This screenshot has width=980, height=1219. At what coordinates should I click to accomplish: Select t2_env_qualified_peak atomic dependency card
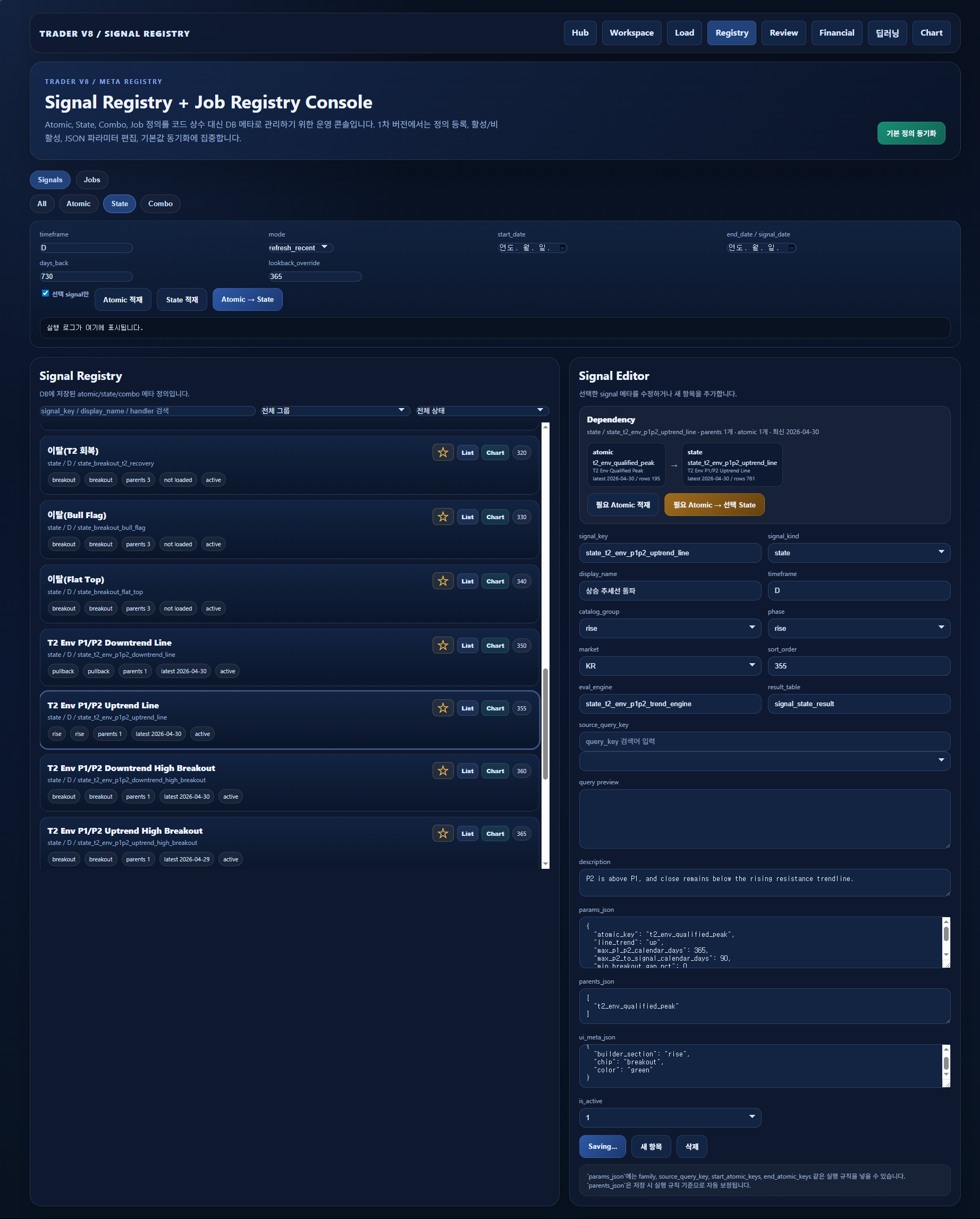626,464
